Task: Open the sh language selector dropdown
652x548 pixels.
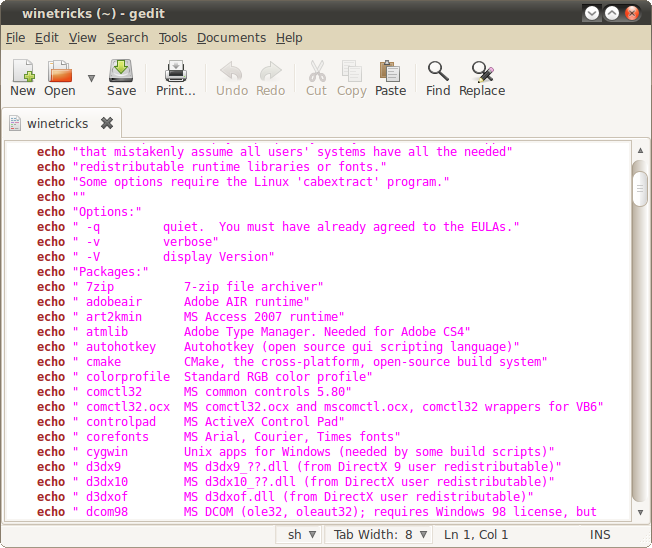Action: point(301,535)
